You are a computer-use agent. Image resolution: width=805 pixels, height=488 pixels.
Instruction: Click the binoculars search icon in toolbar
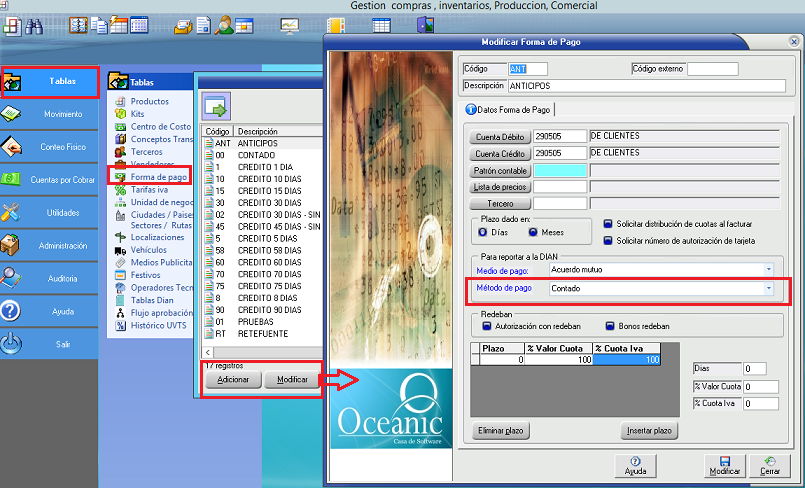pyautogui.click(x=34, y=25)
